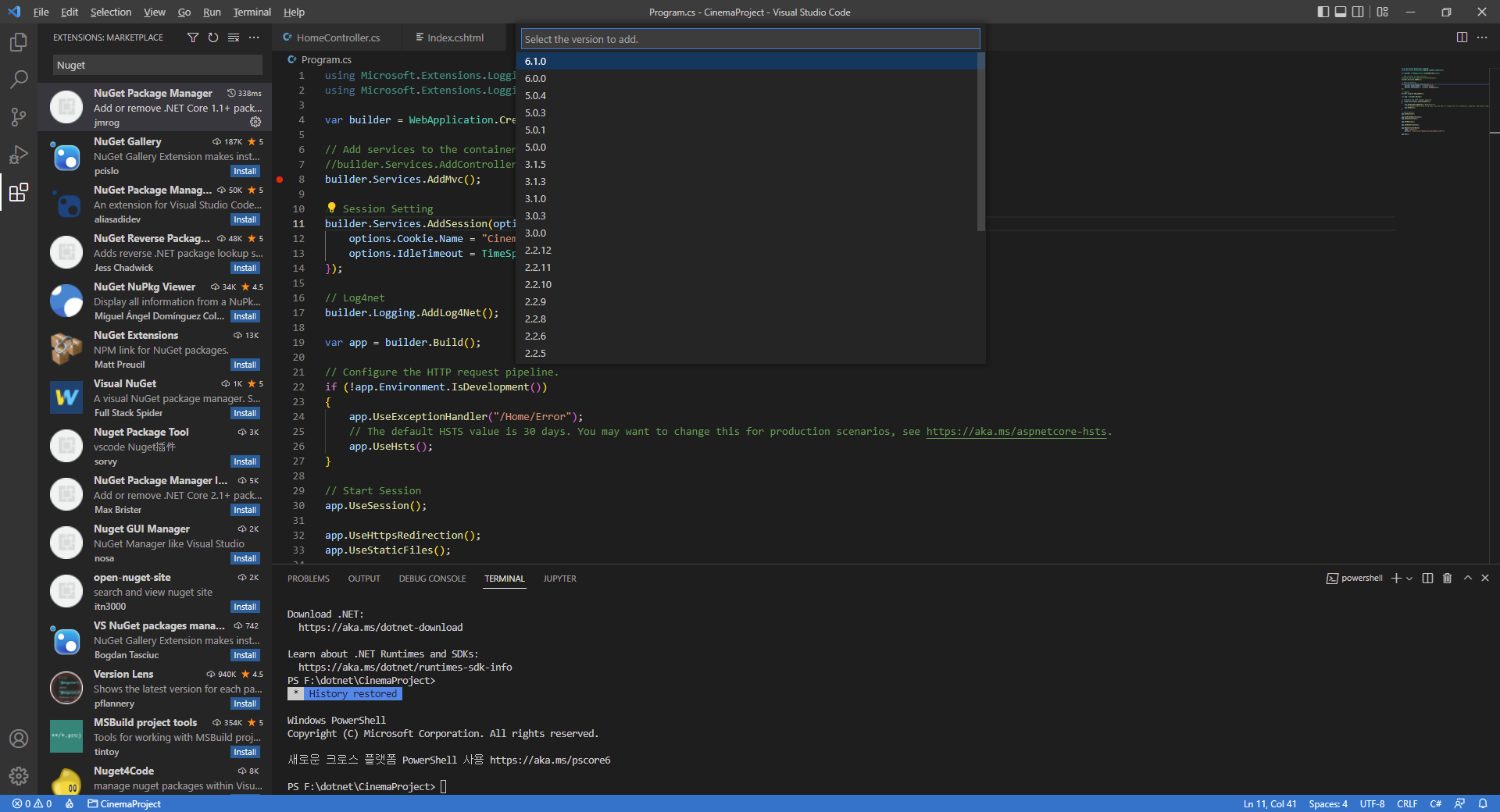
Task: Switch to Index.cshtml tab
Action: [x=454, y=37]
